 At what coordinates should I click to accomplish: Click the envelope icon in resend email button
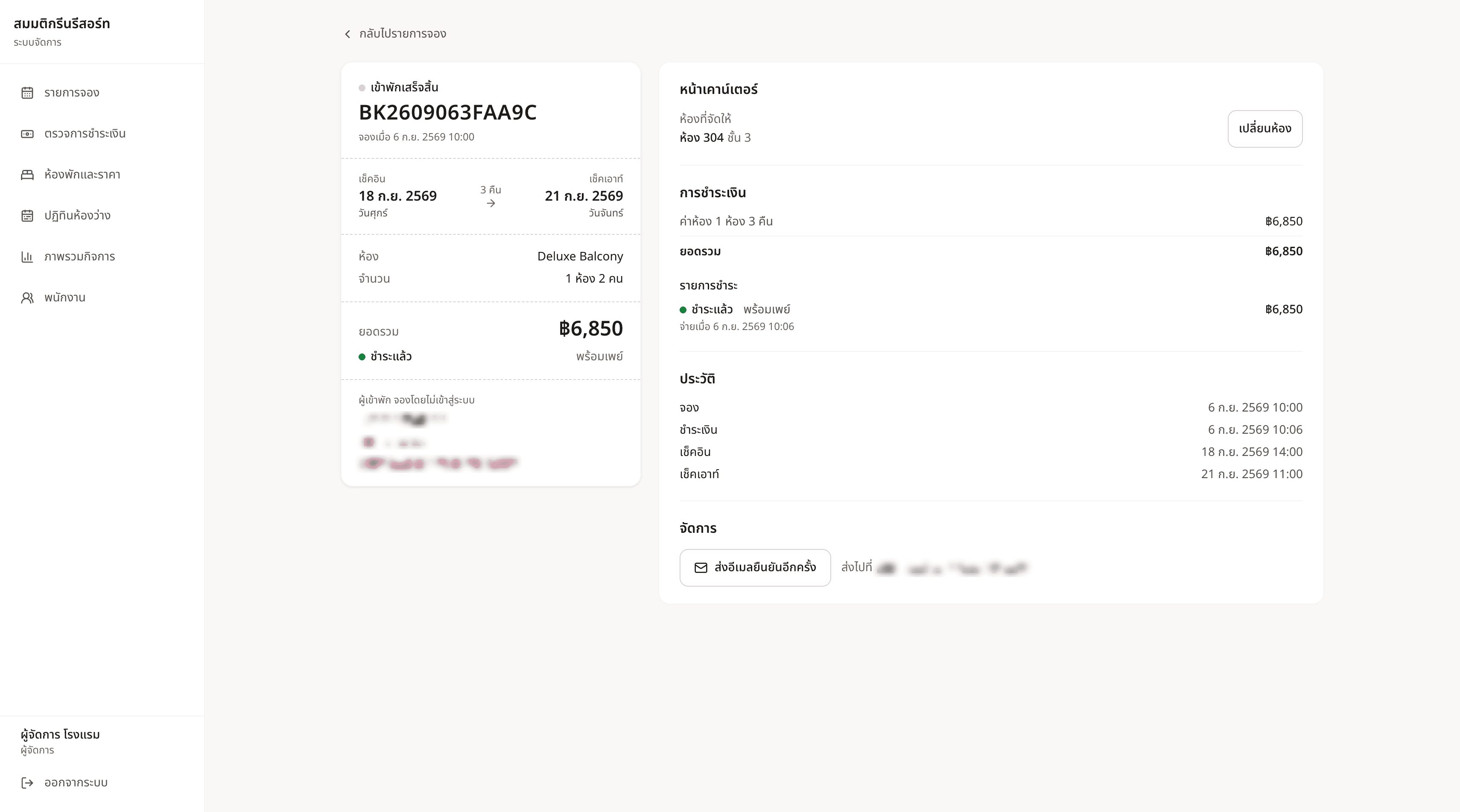[x=701, y=568]
